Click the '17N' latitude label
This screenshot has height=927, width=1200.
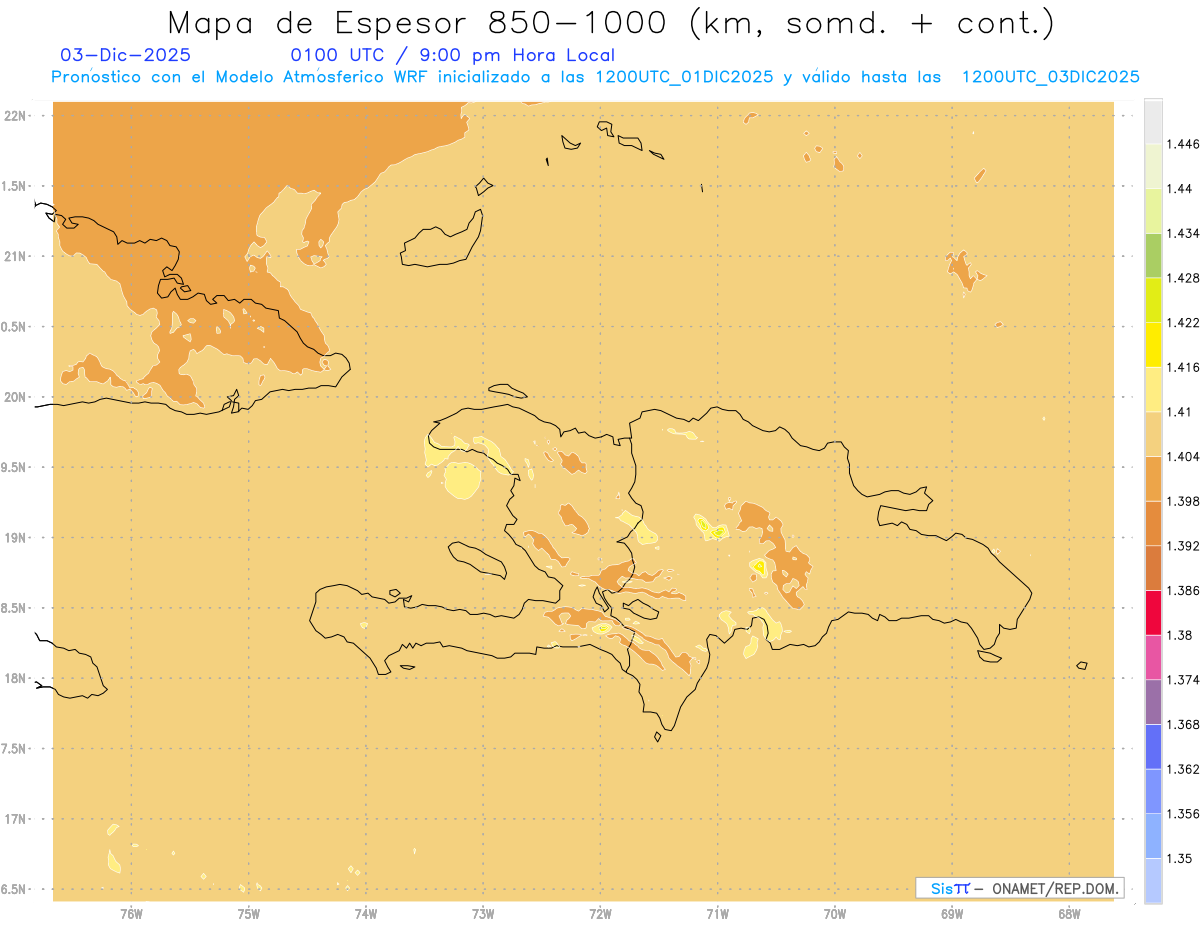[16, 819]
